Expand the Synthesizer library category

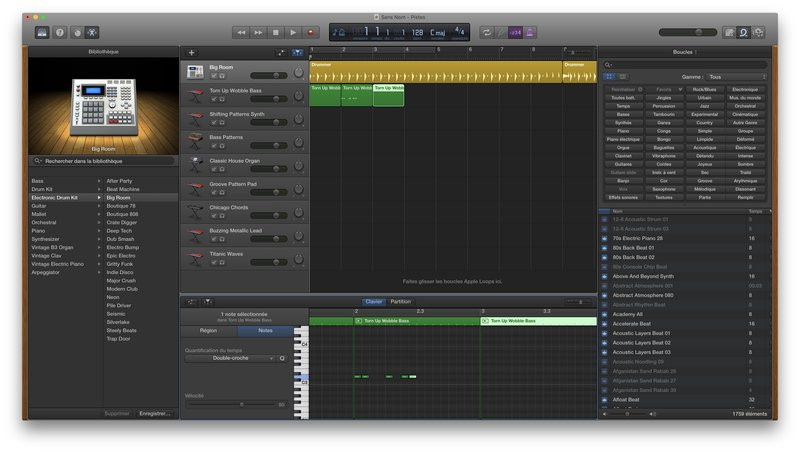click(99, 239)
